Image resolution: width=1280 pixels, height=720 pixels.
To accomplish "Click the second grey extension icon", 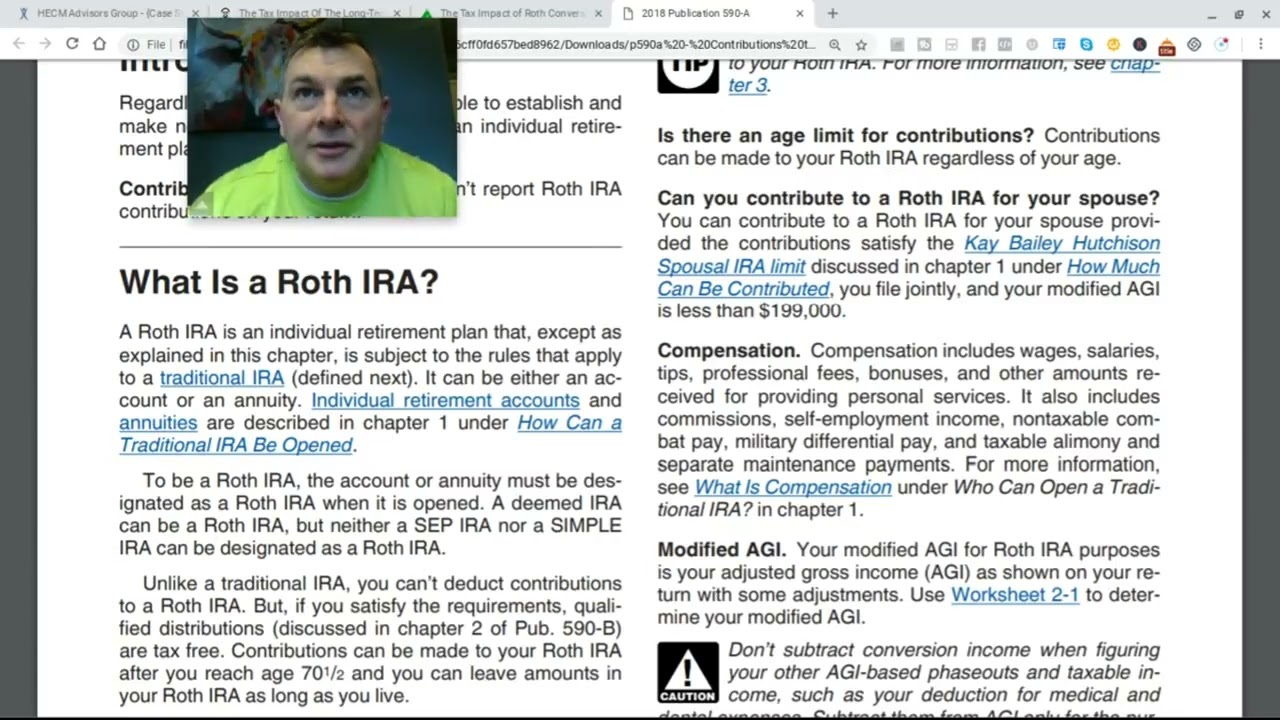I will [x=924, y=45].
